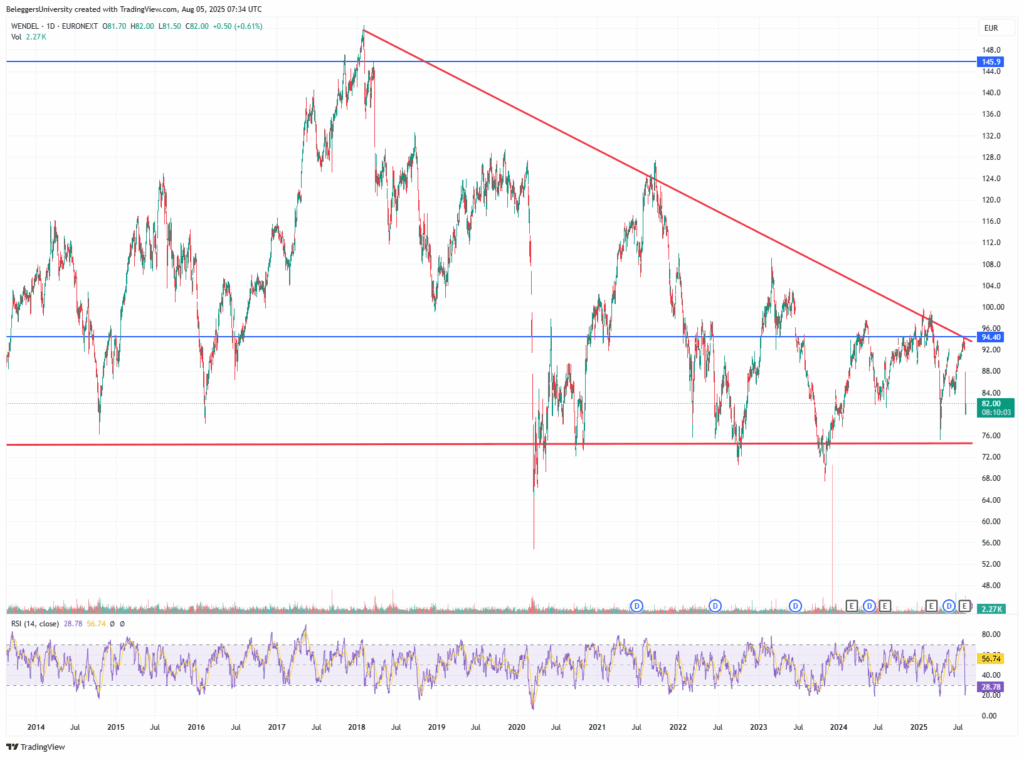Click the blue 94.40 price label

(991, 337)
